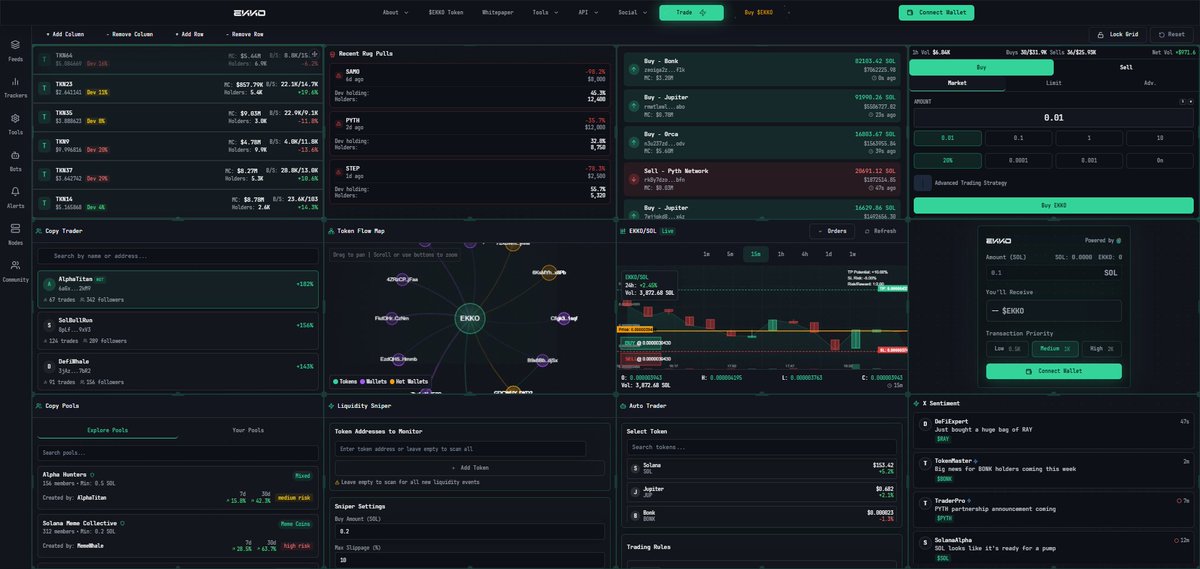Open Tools in the left sidebar
1200x569 pixels.
(x=15, y=123)
